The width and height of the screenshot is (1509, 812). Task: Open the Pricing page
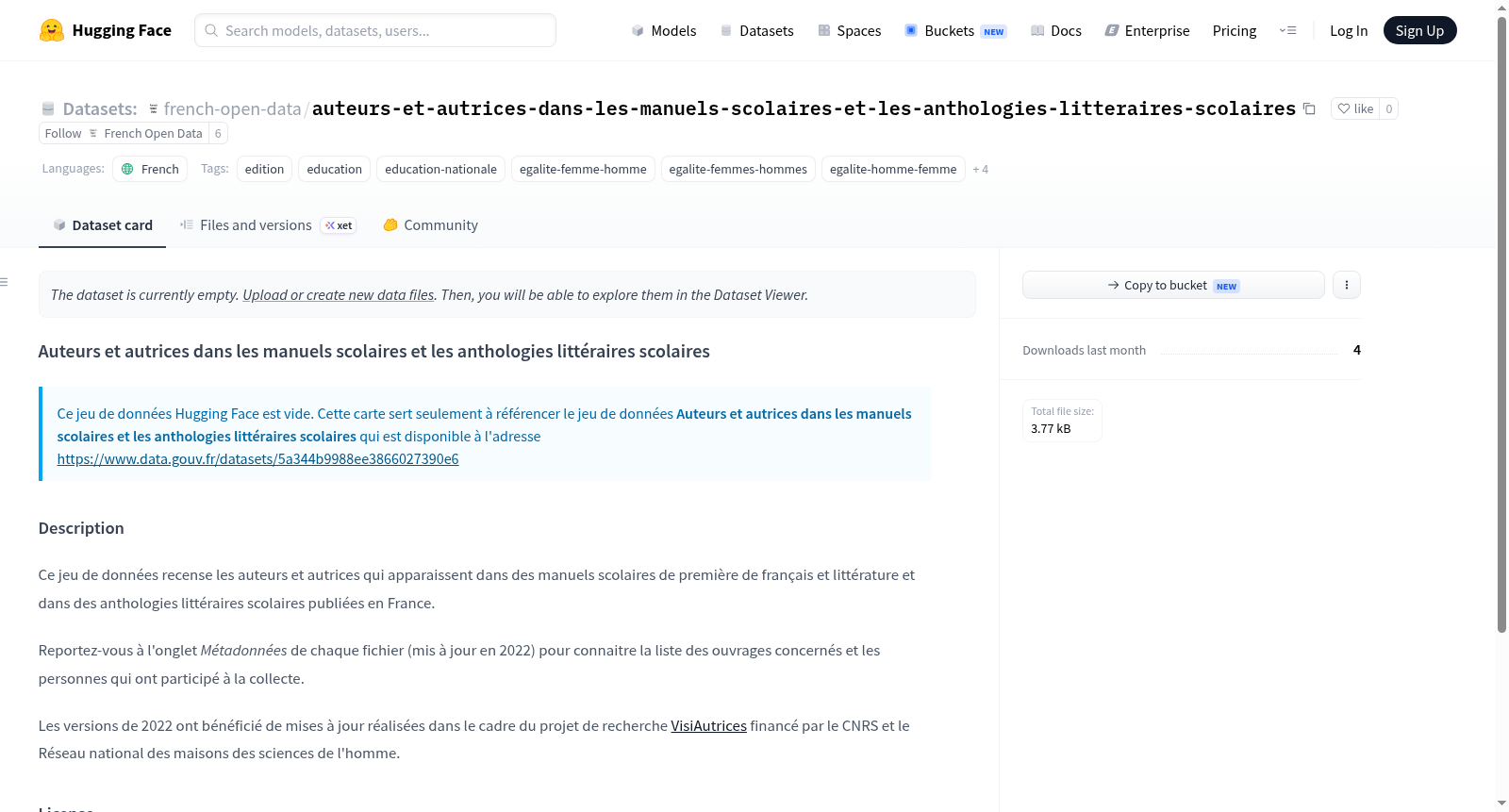(x=1235, y=30)
